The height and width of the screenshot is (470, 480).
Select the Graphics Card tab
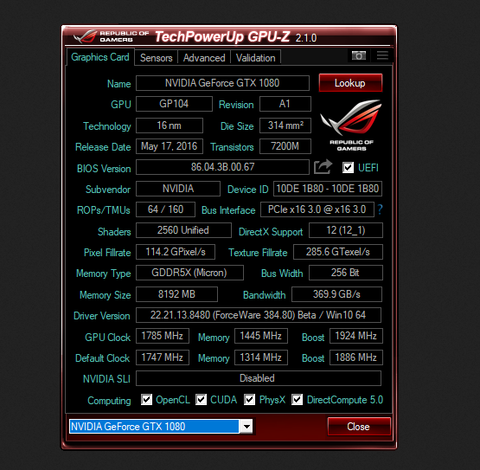(100, 57)
